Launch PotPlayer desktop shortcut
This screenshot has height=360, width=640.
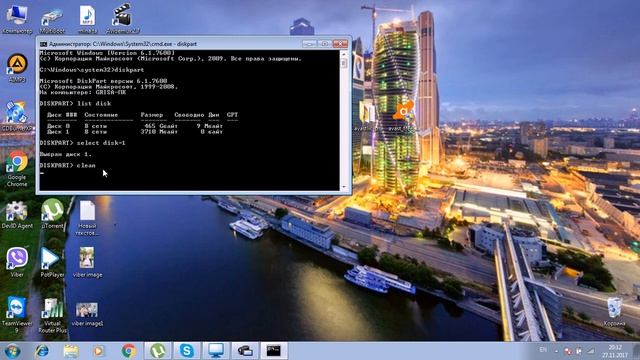52,262
